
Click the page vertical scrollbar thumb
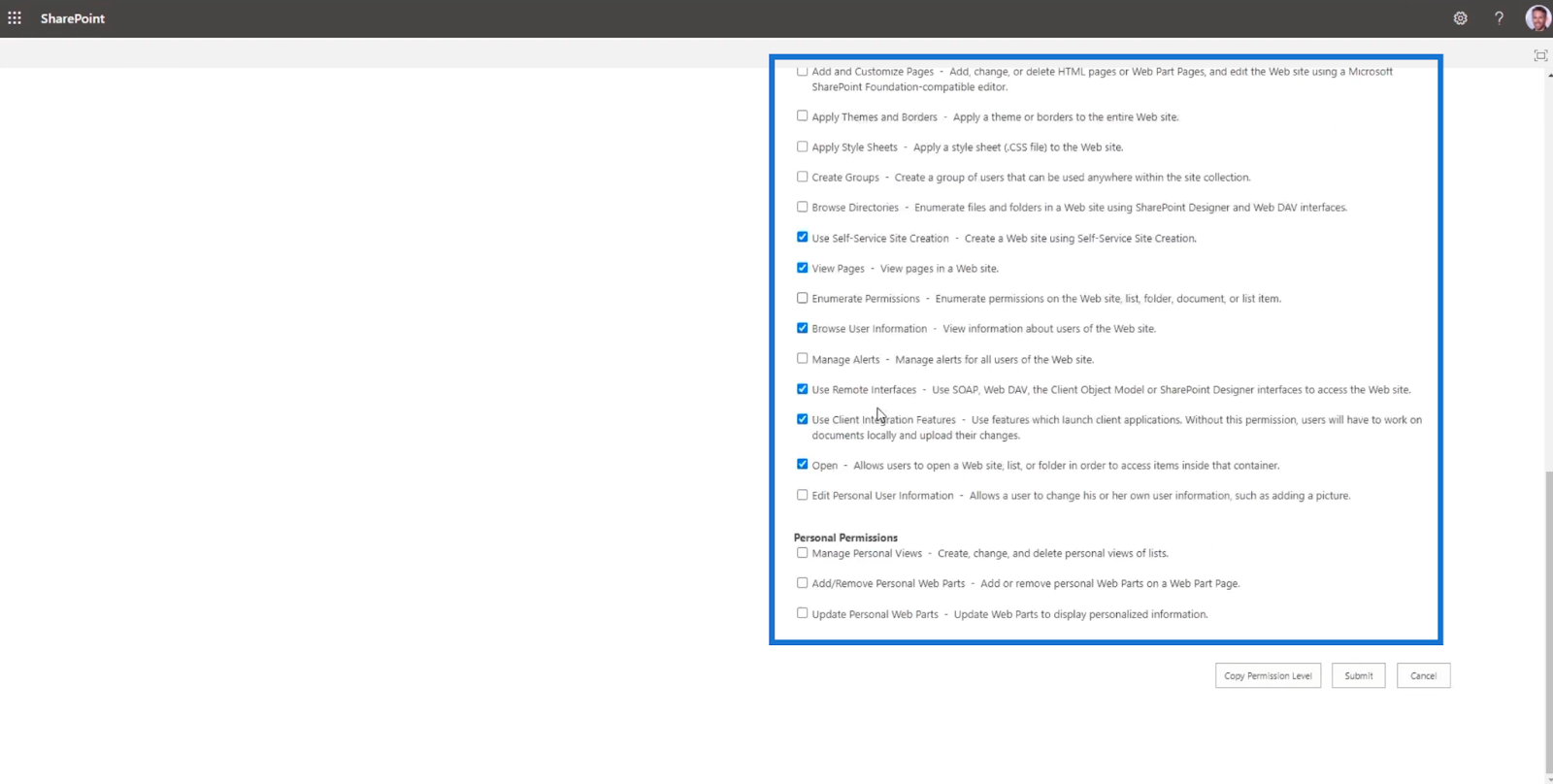(1548, 621)
